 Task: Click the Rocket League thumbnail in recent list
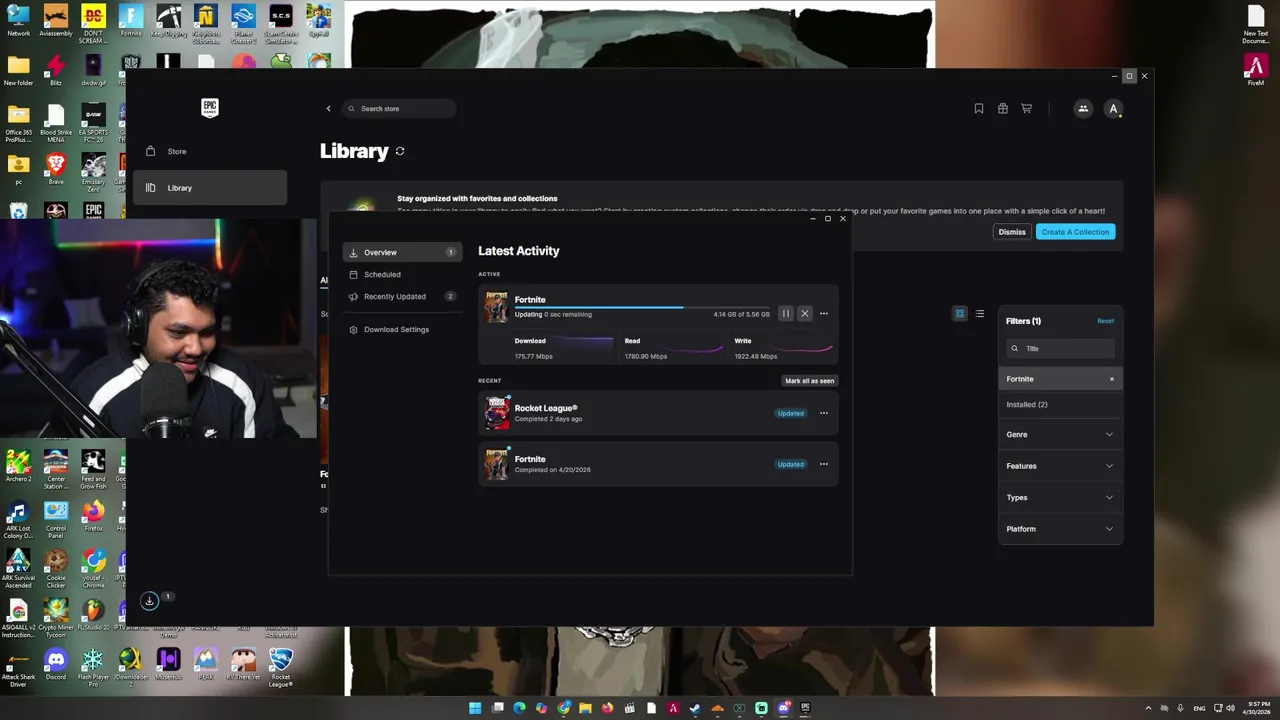[497, 413]
